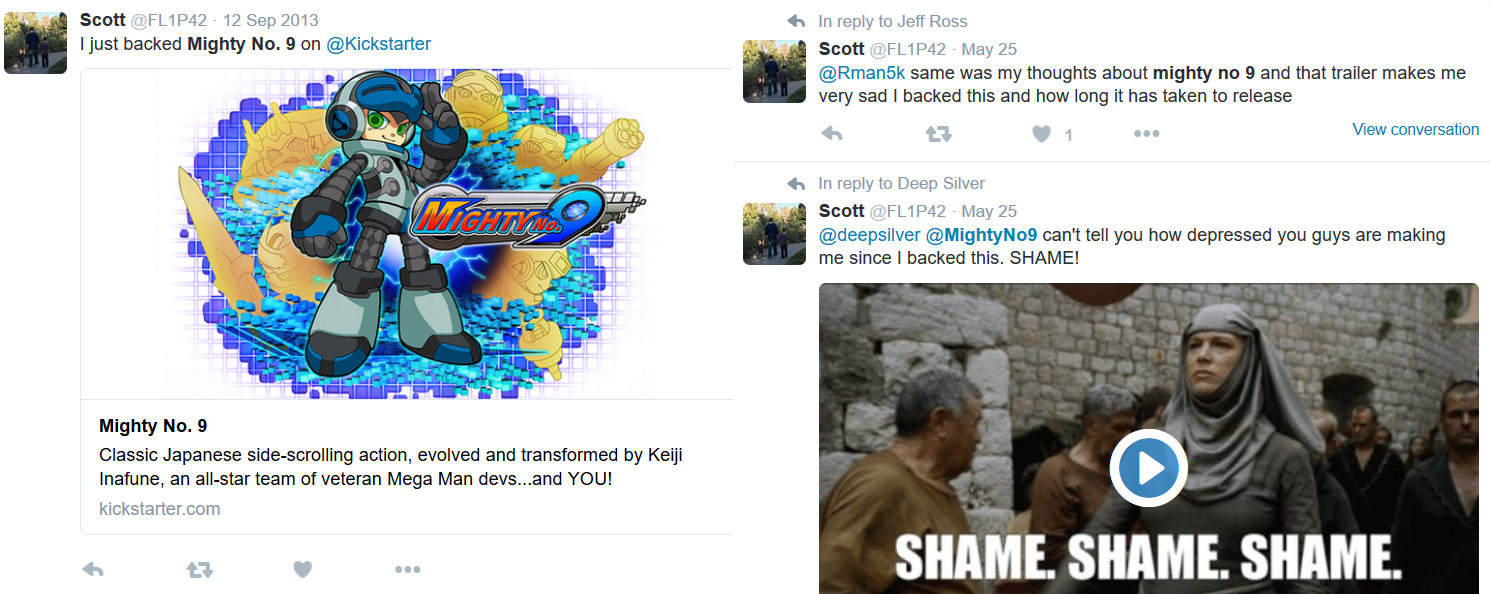Image resolution: width=1491 pixels, height=594 pixels.
Task: Play the SHAME video clip
Action: (1148, 467)
